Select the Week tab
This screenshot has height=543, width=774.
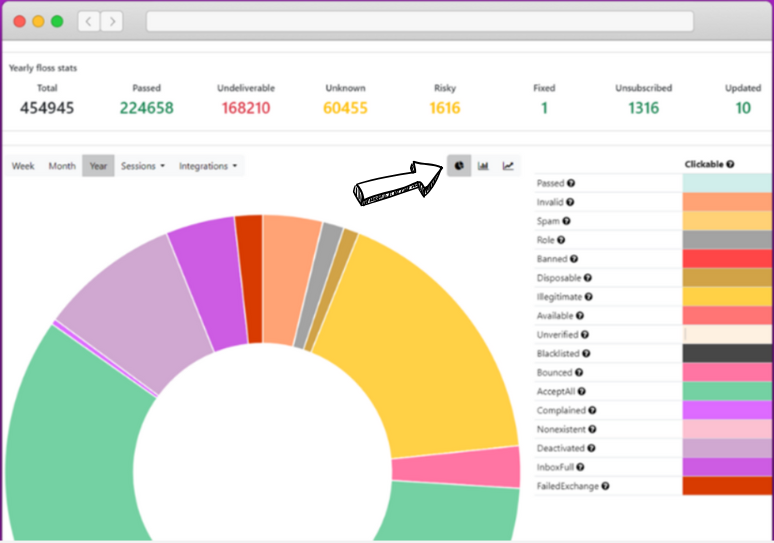tap(23, 166)
